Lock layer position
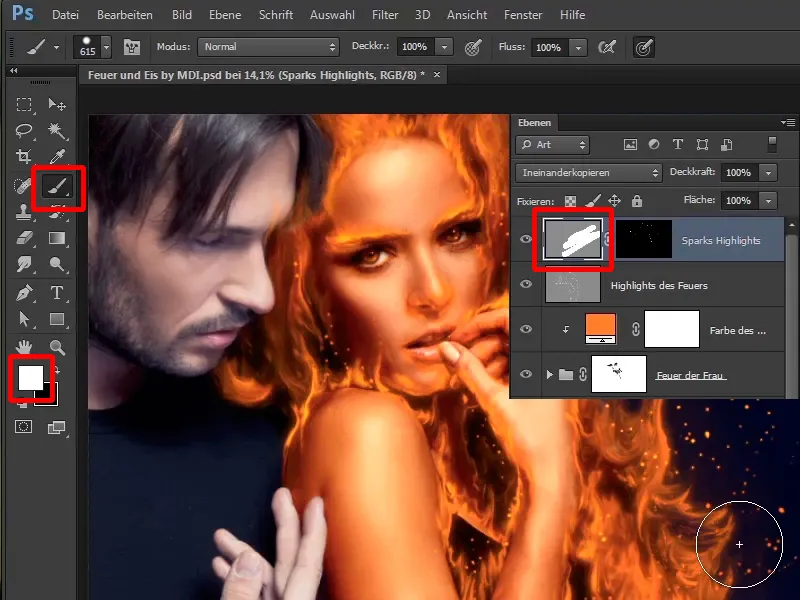Screen dimensions: 800x600 [x=614, y=201]
